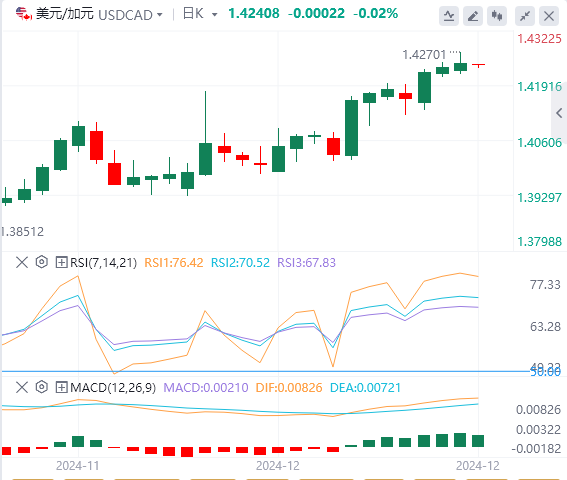Expand the MACD panel plus icon
The height and width of the screenshot is (480, 567).
pos(61,387)
